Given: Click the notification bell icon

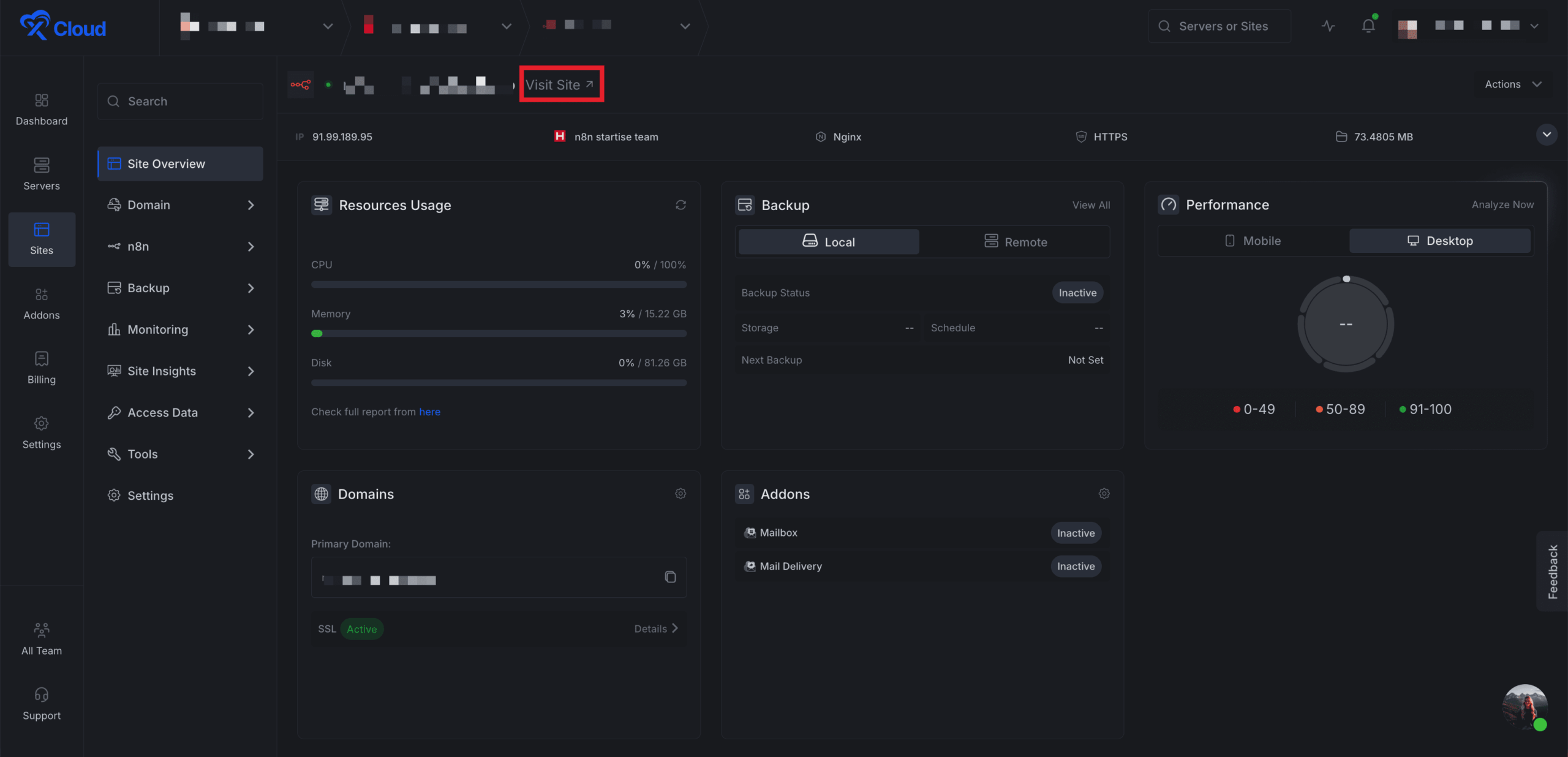Looking at the screenshot, I should tap(1368, 26).
